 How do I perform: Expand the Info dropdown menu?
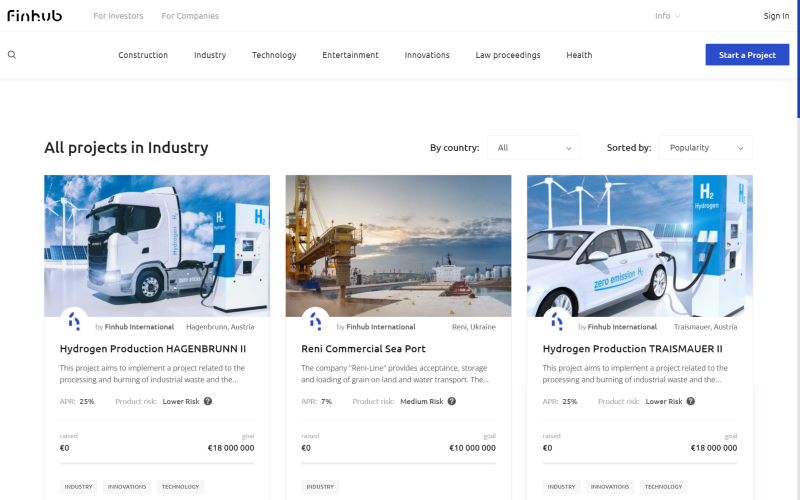tap(667, 16)
